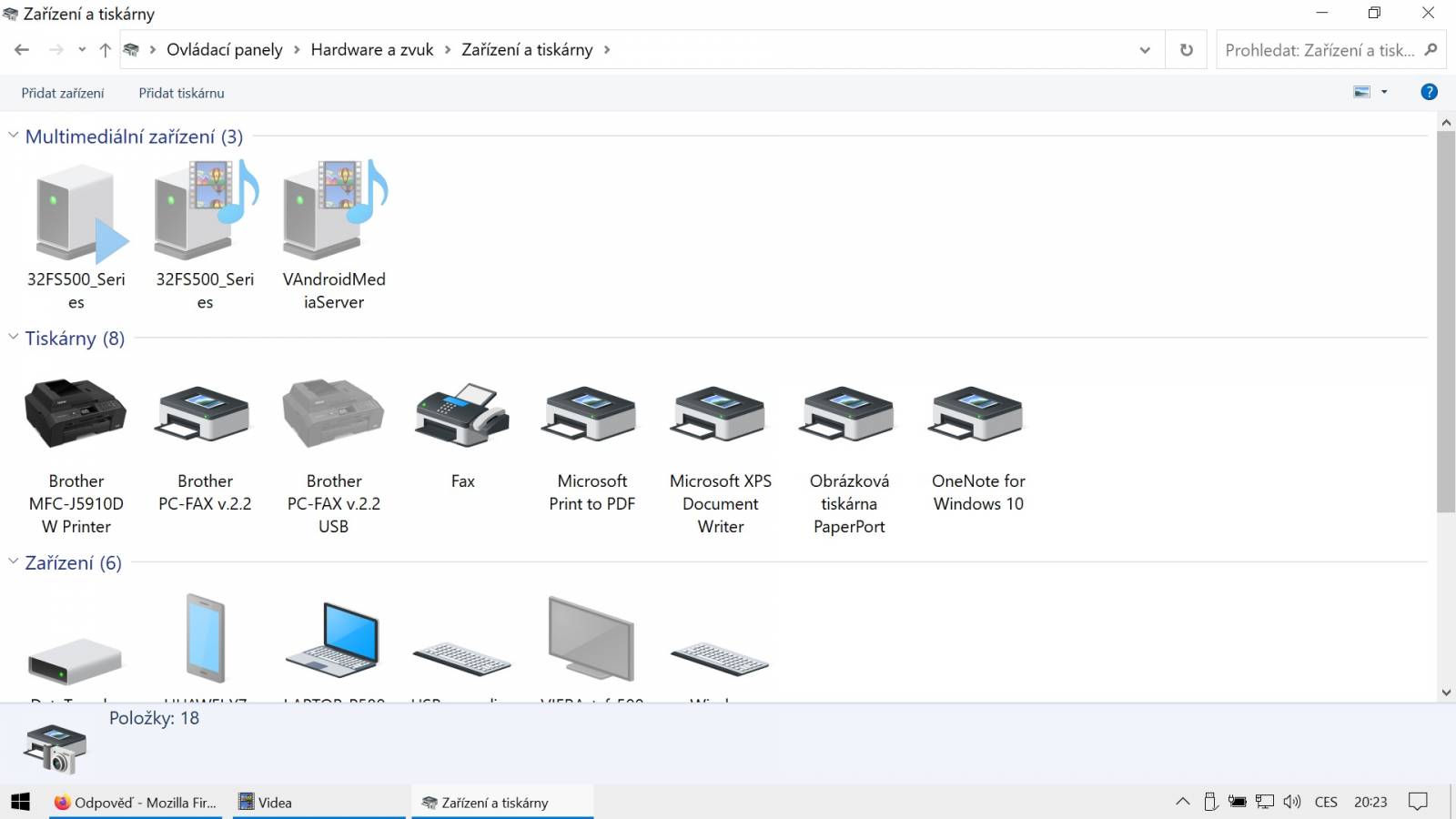Expand the chevron before Ovládací panely
The height and width of the screenshot is (819, 1456).
tap(152, 50)
